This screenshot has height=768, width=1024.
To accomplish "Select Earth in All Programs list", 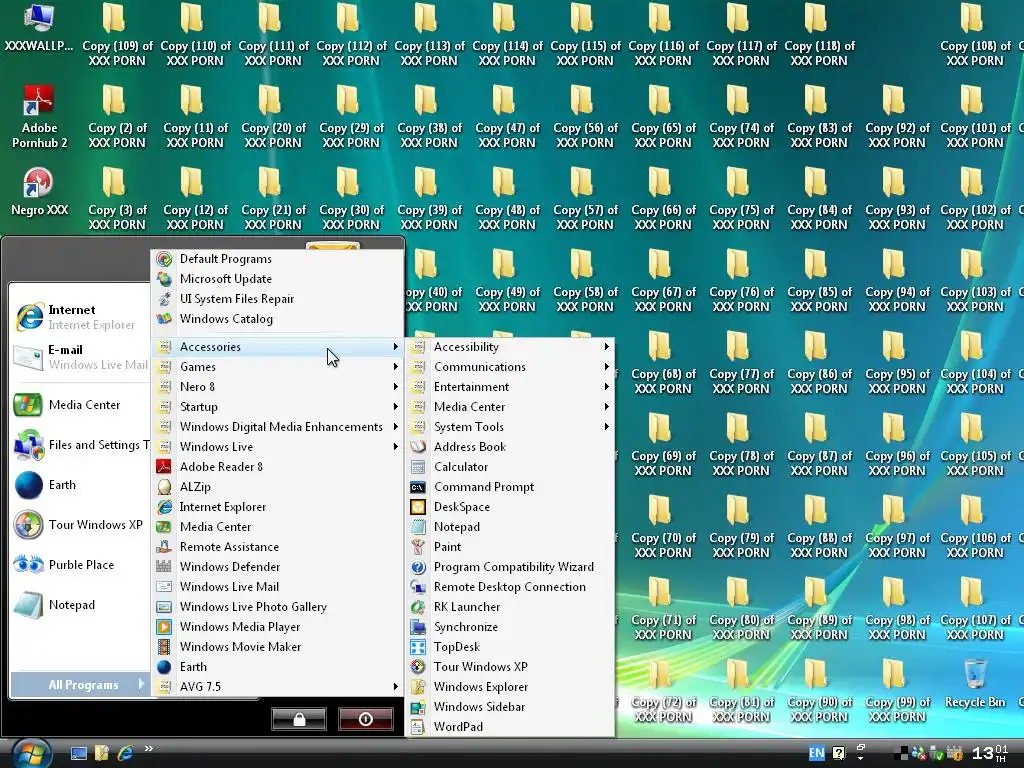I will point(277,667).
